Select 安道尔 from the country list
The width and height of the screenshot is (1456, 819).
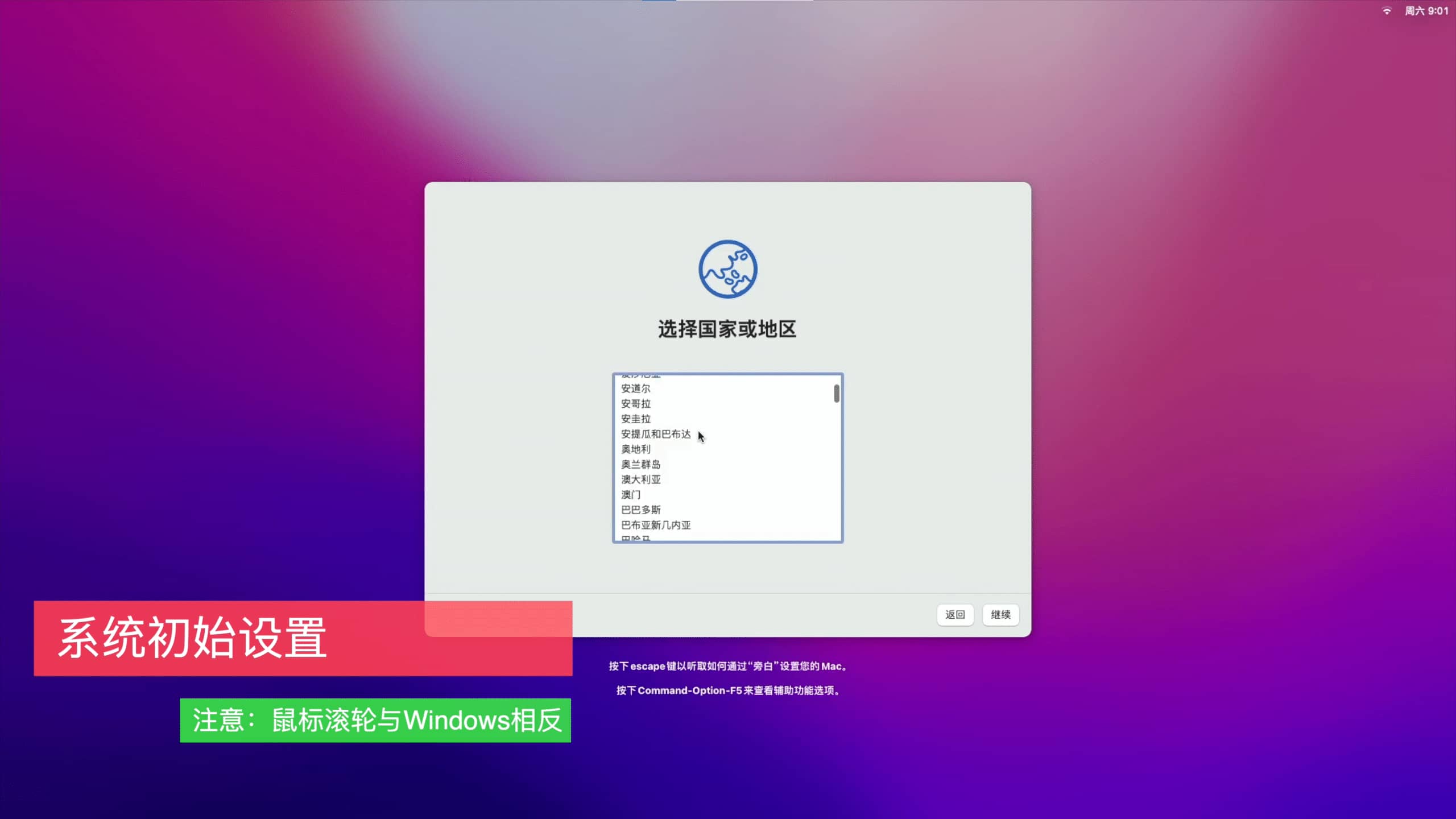coord(635,388)
